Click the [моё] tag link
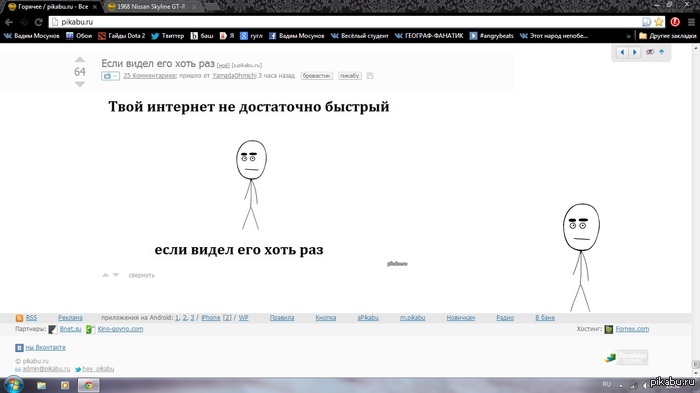Screen dimensions: 700x393 click(x=223, y=65)
